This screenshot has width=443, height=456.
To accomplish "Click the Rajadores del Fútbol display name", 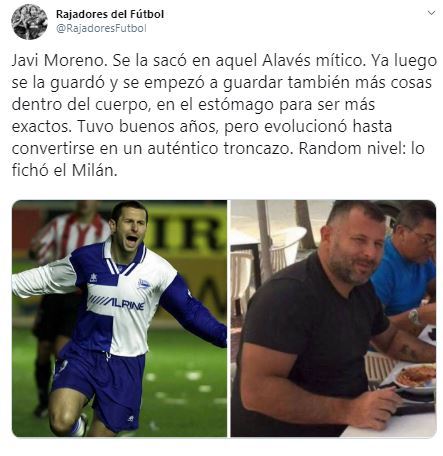I will [110, 14].
